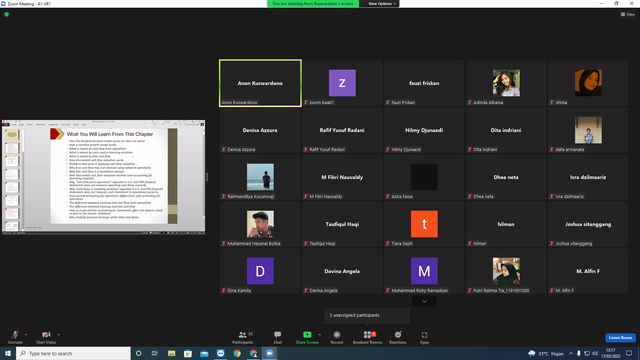640x360 pixels.
Task: Open the weather widget showing 31°C Hujan
Action: 546,353
